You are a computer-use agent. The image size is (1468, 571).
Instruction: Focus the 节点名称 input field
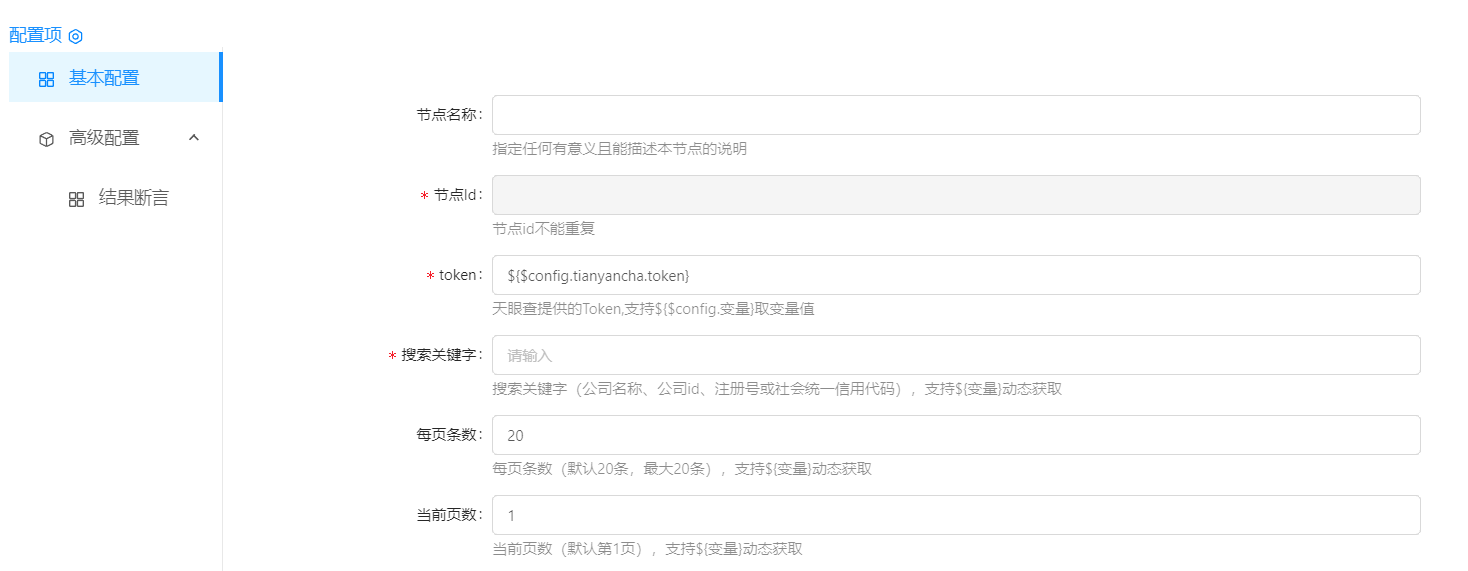pyautogui.click(x=955, y=115)
